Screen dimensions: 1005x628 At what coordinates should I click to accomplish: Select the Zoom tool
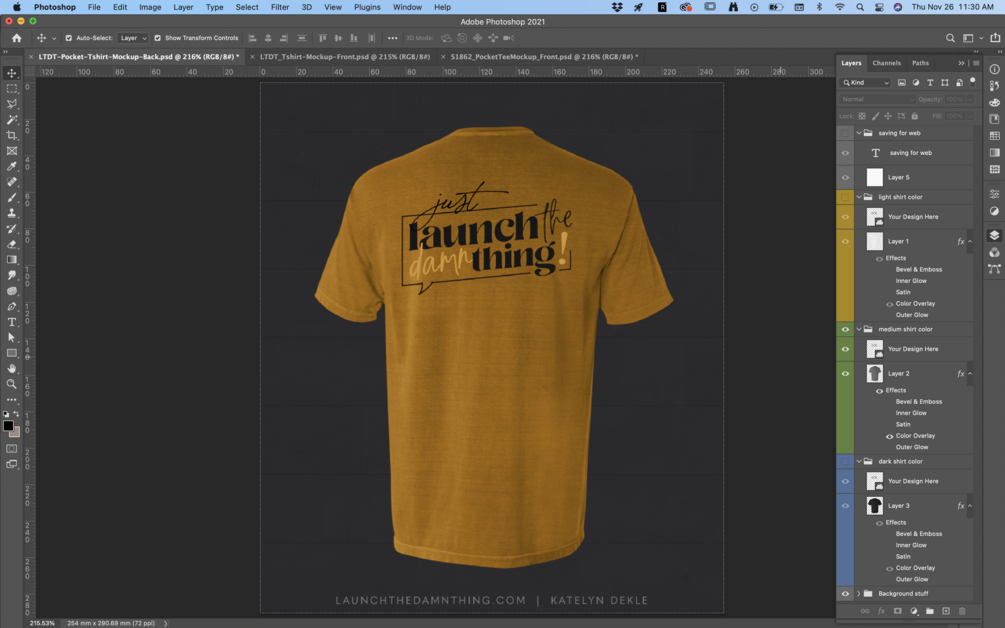(12, 384)
